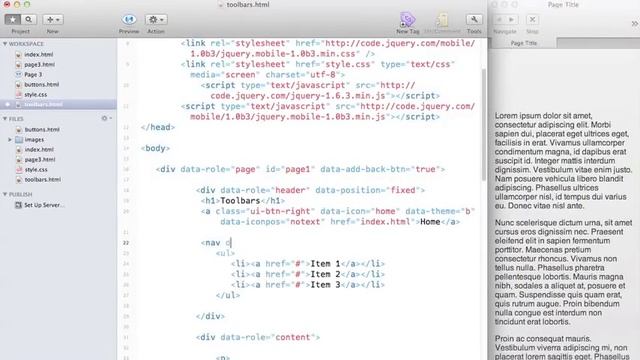Open the FILES section gear menu
The width and height of the screenshot is (640, 360).
pos(106,118)
